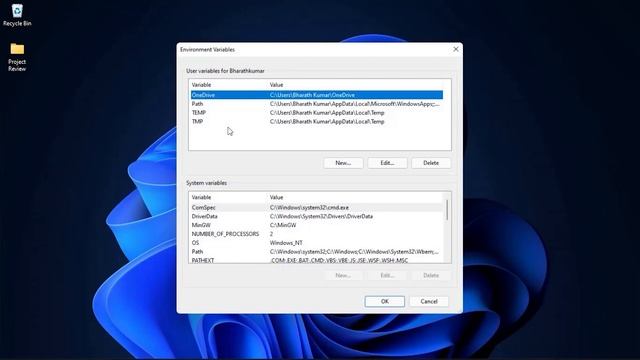Click New under user variables
Viewport: 640px width, 360px height.
point(343,163)
